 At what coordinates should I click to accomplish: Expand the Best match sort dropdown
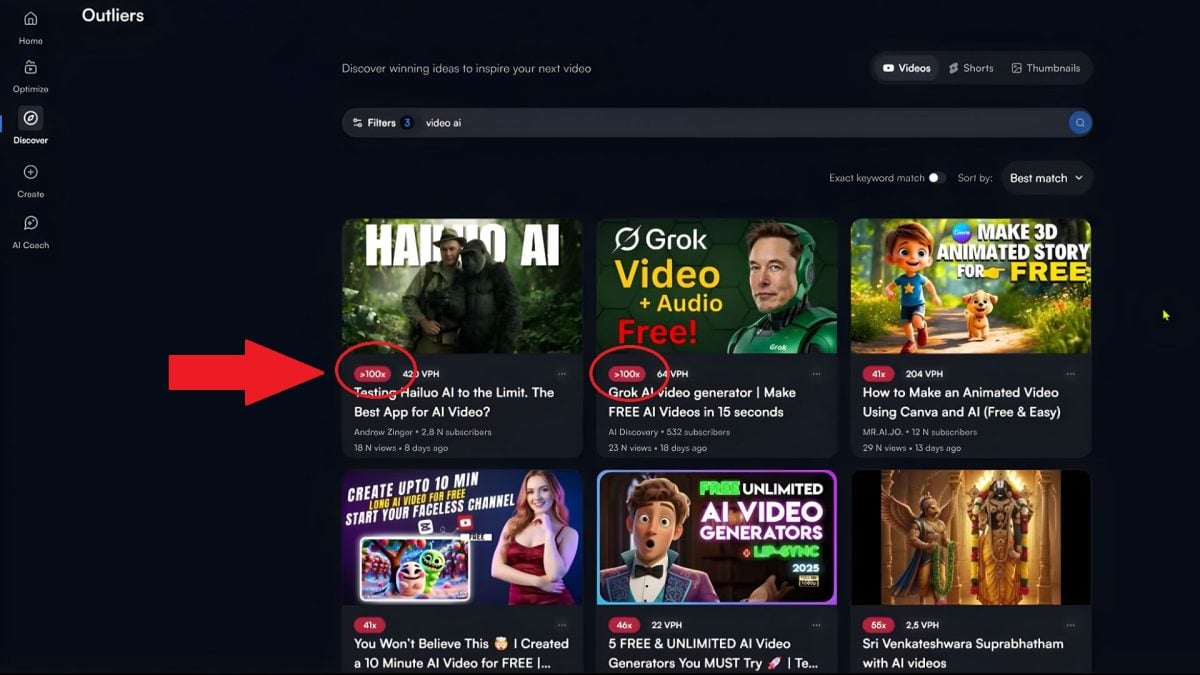click(1044, 177)
